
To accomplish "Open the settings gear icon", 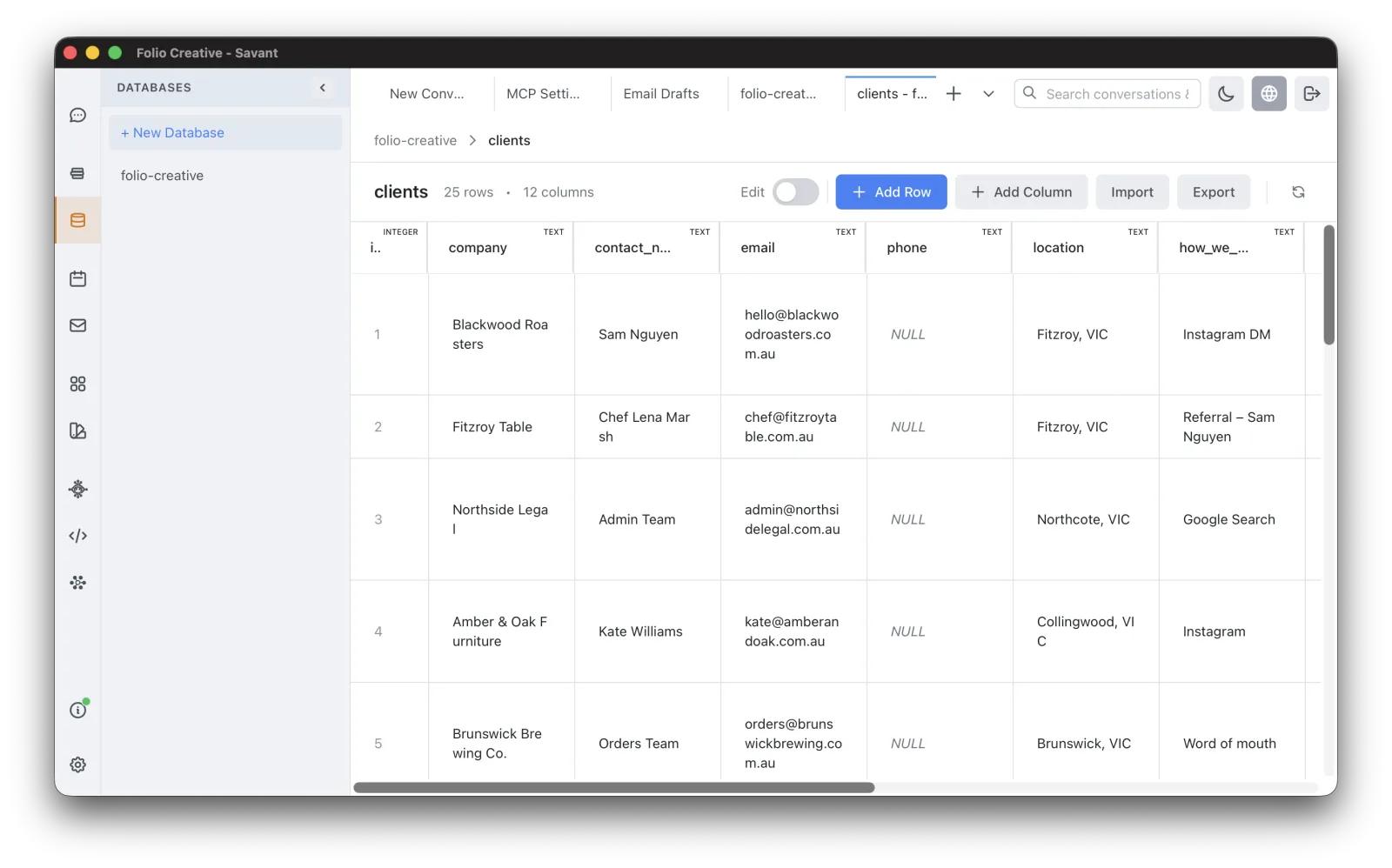I will click(x=77, y=765).
